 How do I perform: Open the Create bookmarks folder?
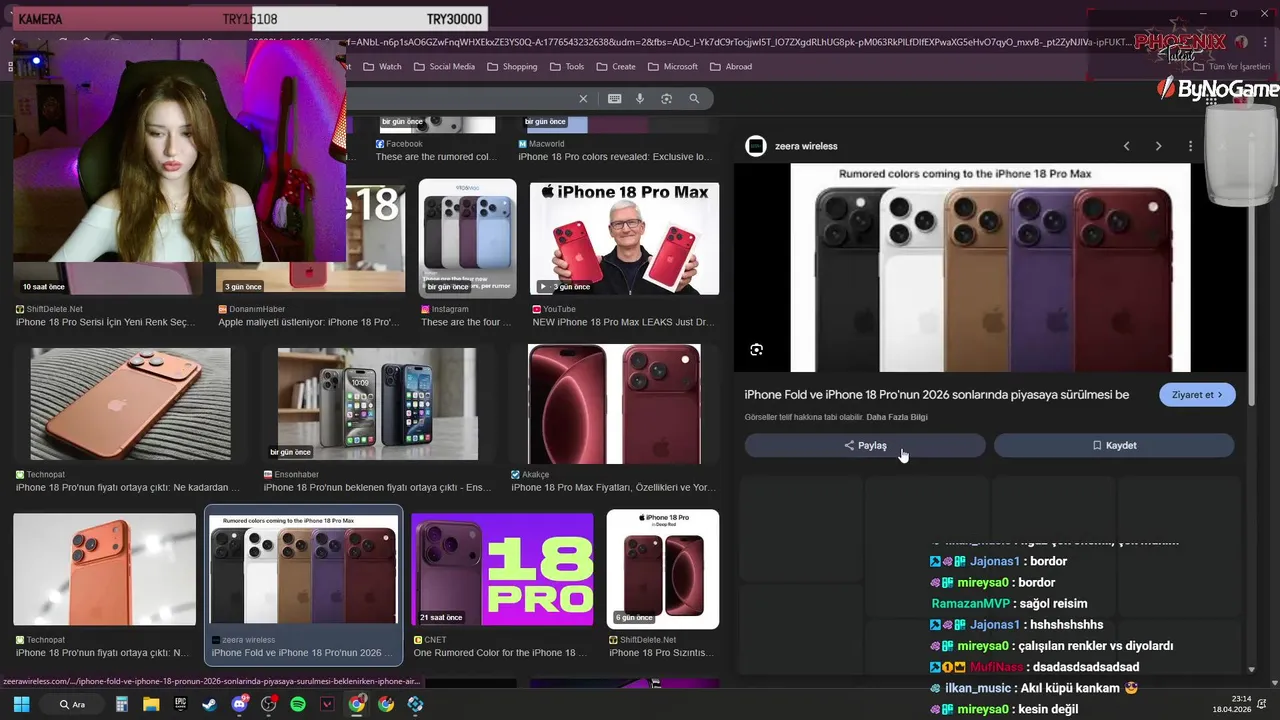[616, 67]
